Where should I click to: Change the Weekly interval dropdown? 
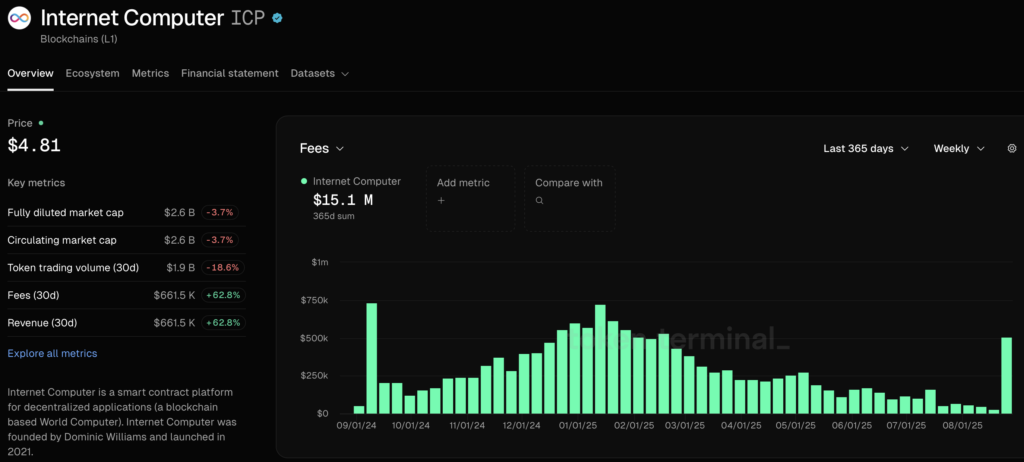[959, 148]
